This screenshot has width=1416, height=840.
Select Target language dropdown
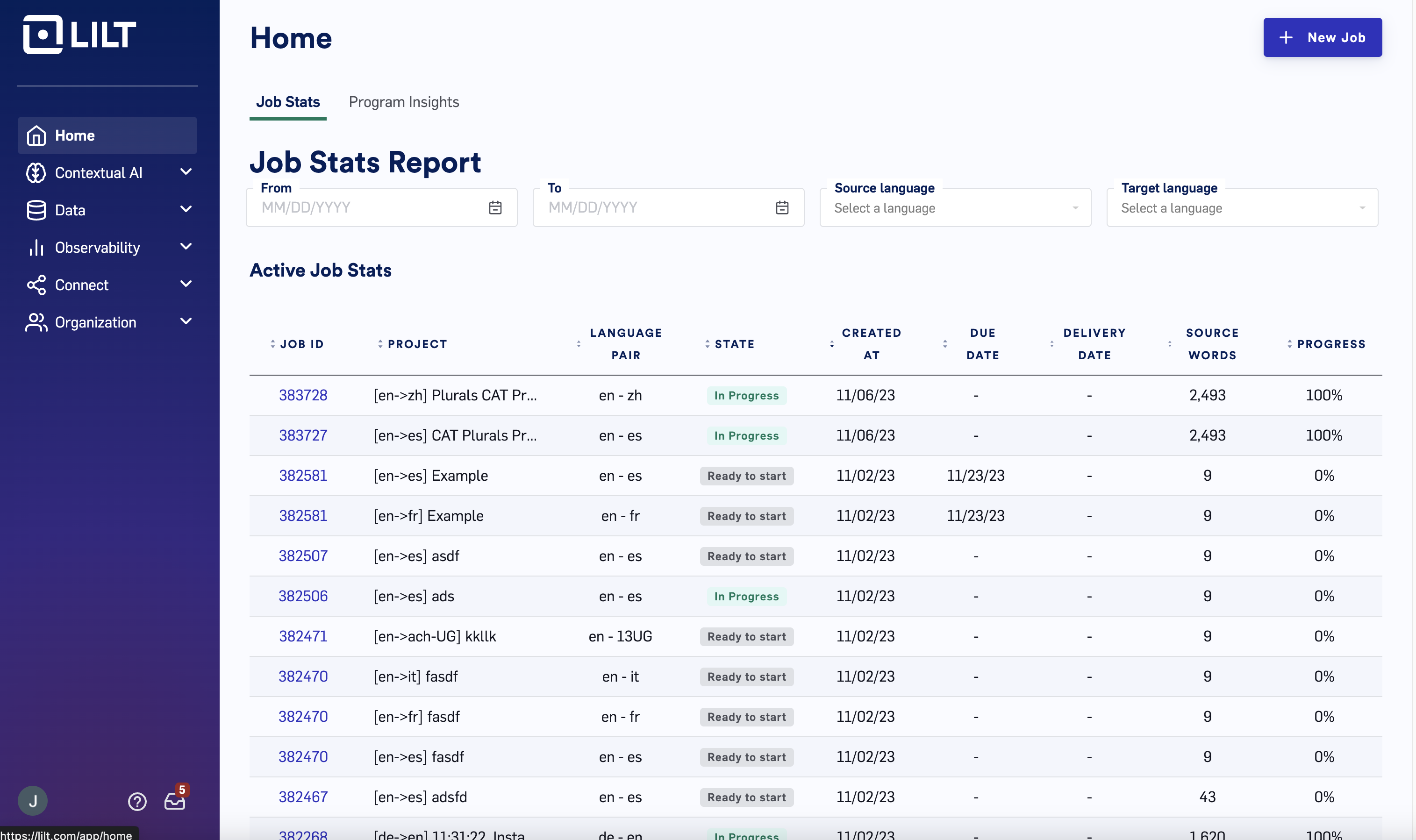point(1243,208)
